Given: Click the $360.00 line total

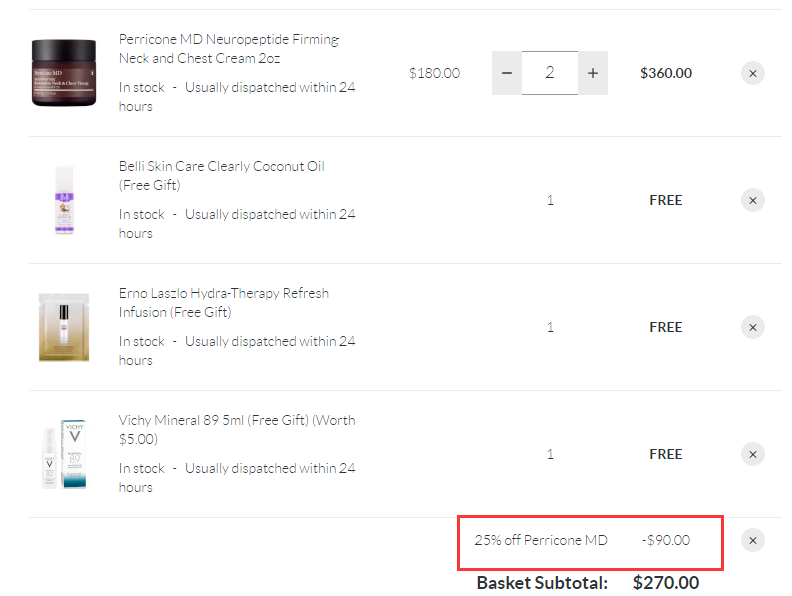Looking at the screenshot, I should click(666, 73).
